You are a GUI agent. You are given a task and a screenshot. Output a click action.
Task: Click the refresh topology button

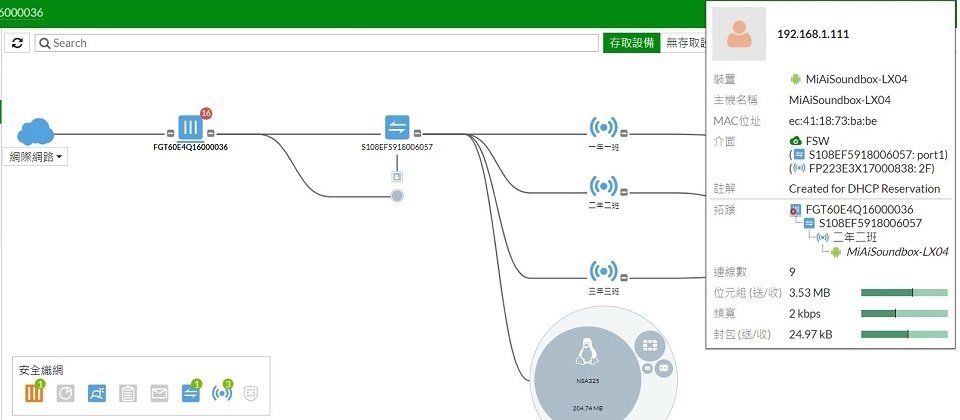pos(19,43)
